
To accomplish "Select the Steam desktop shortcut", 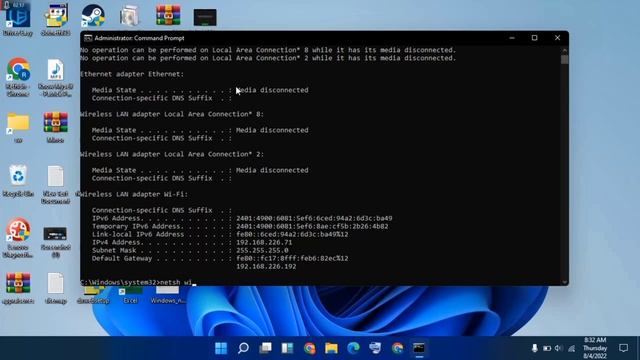I will pyautogui.click(x=93, y=17).
